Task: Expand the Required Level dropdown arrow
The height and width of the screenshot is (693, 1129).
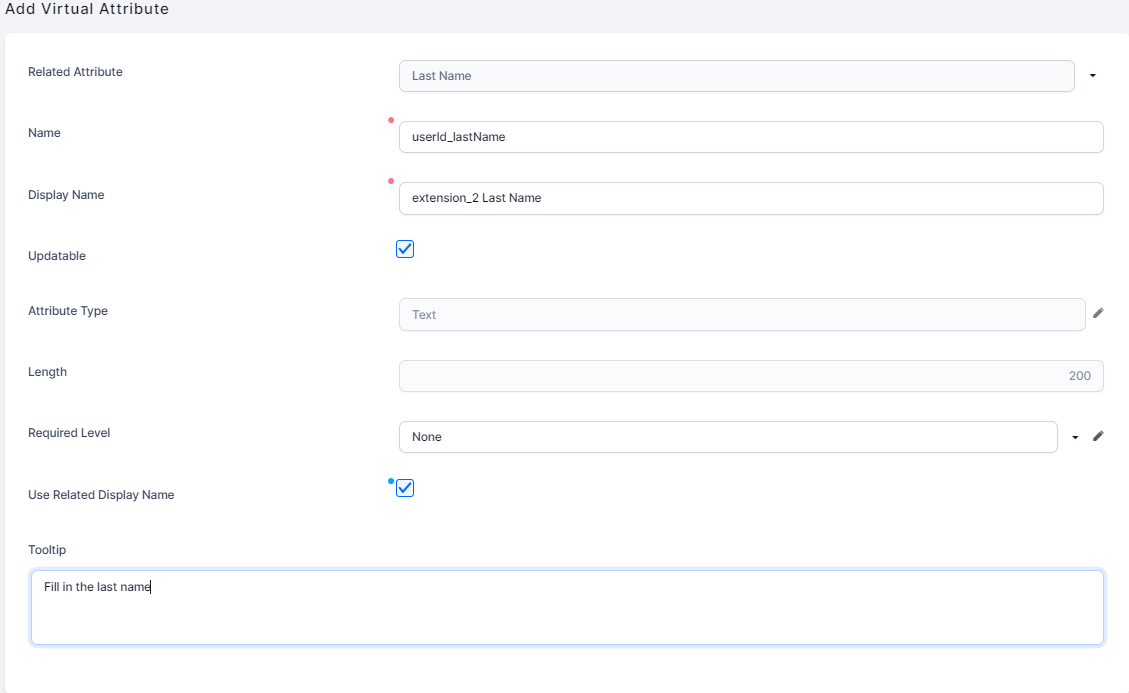Action: (1075, 437)
